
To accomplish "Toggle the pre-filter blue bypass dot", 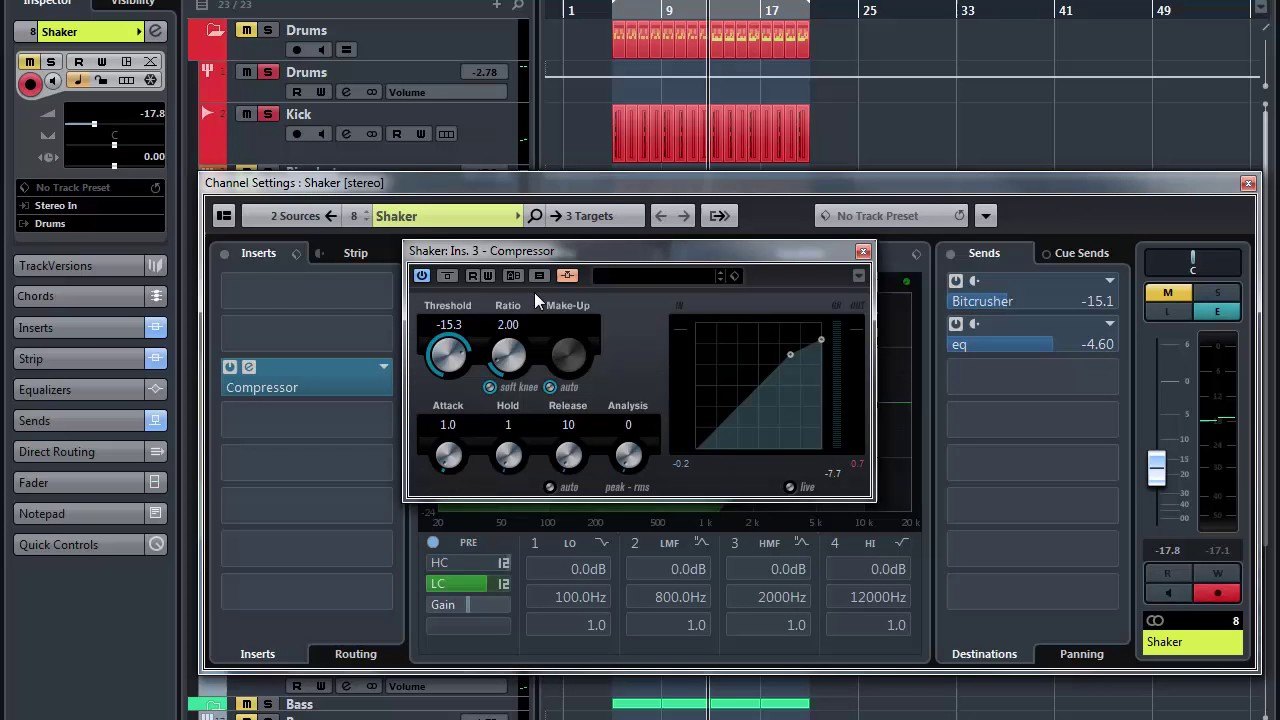I will click(x=433, y=542).
